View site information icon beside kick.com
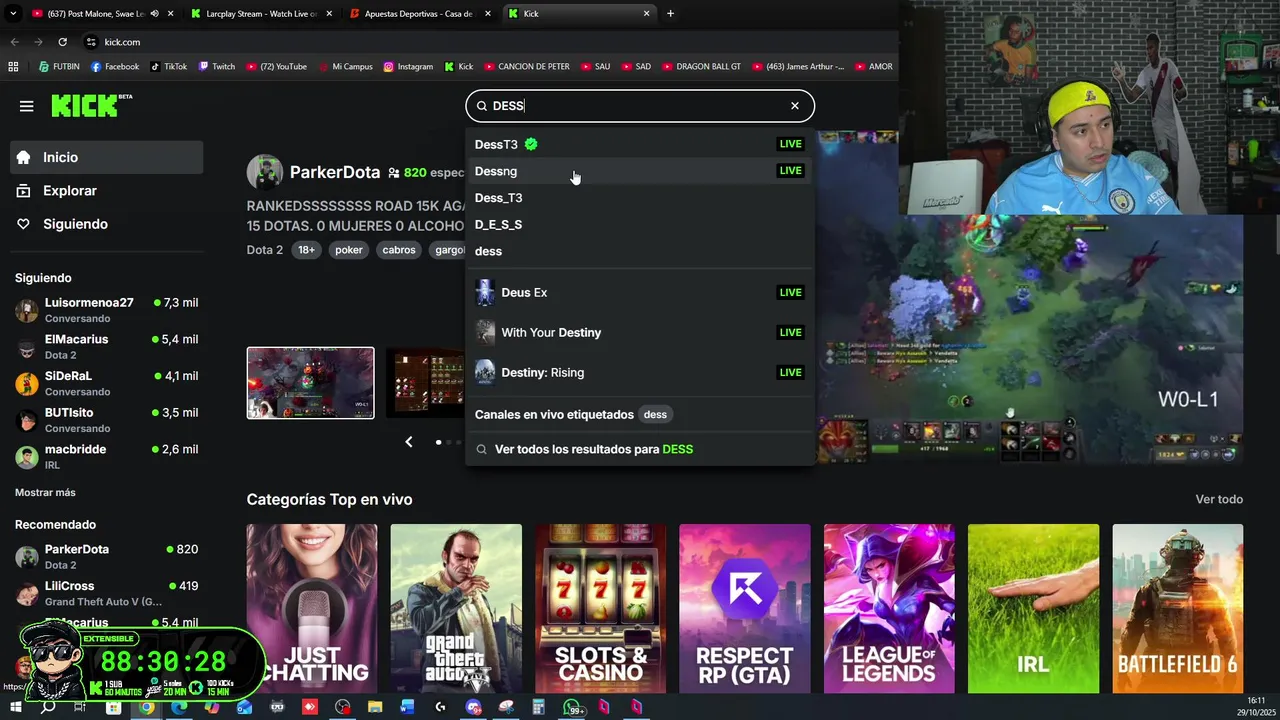The image size is (1280, 720). (x=91, y=42)
